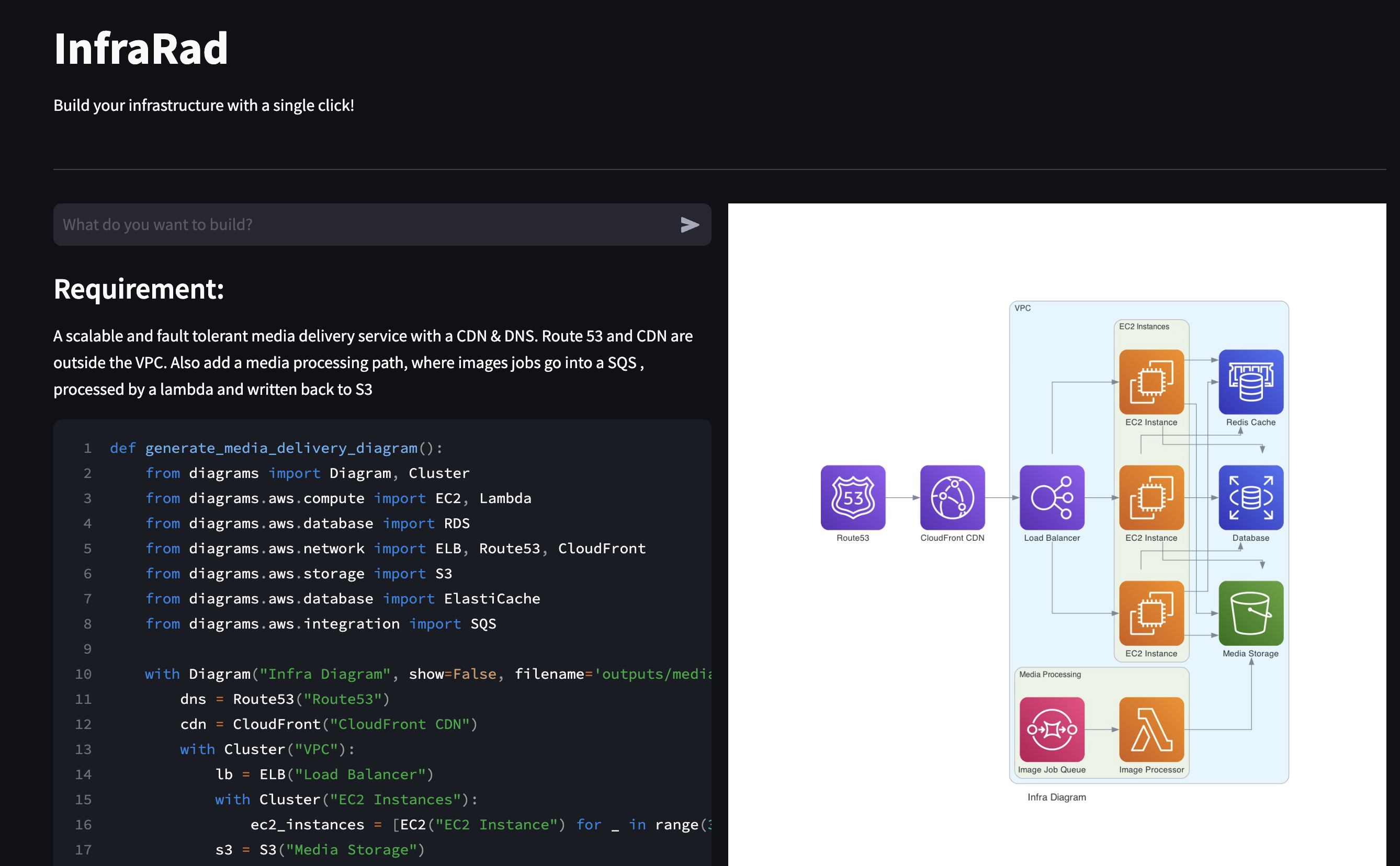Click the bottom EC2 Instance icon
The image size is (1400, 866).
(1151, 613)
